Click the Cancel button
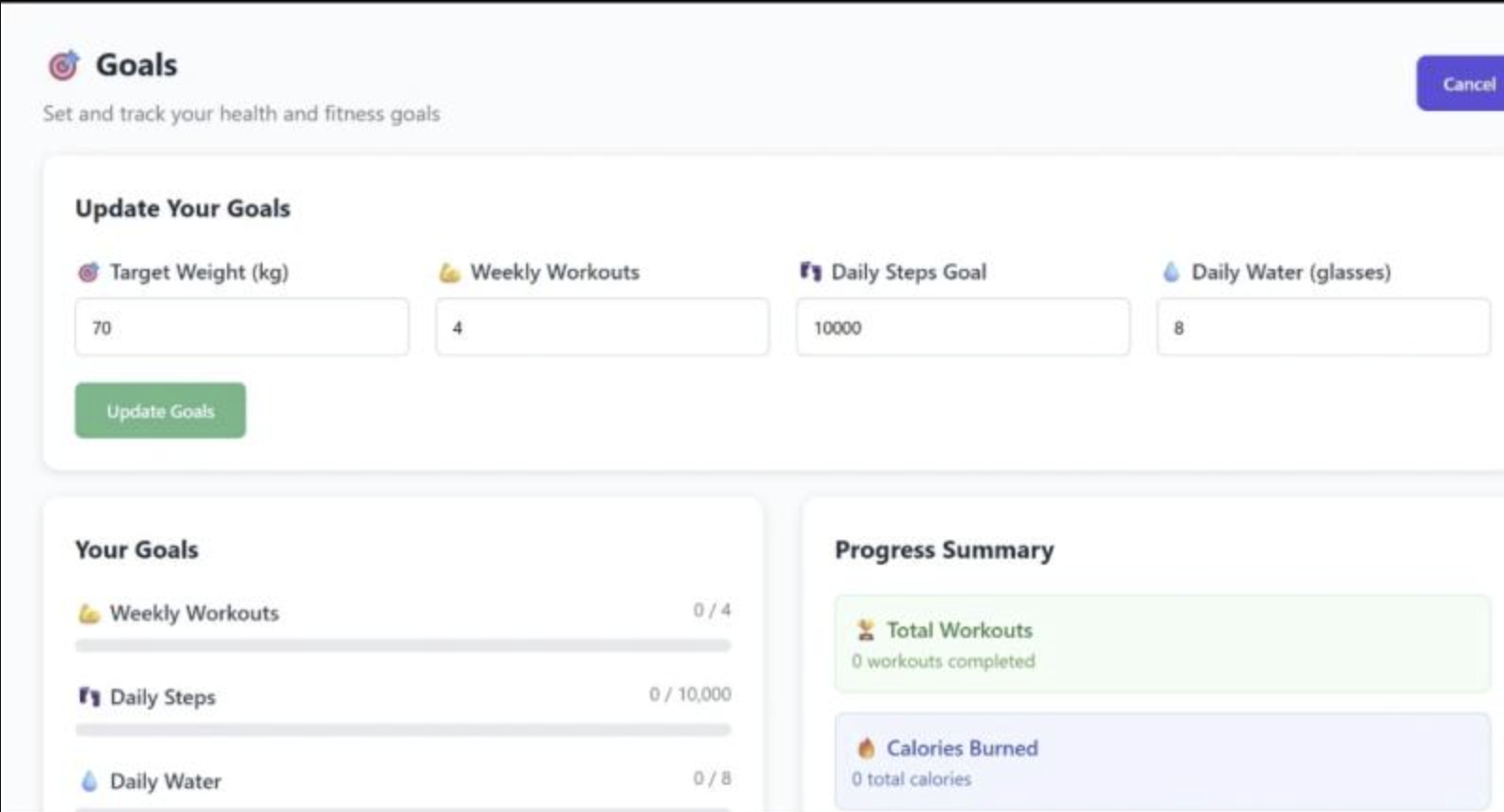The width and height of the screenshot is (1504, 812). (x=1461, y=84)
